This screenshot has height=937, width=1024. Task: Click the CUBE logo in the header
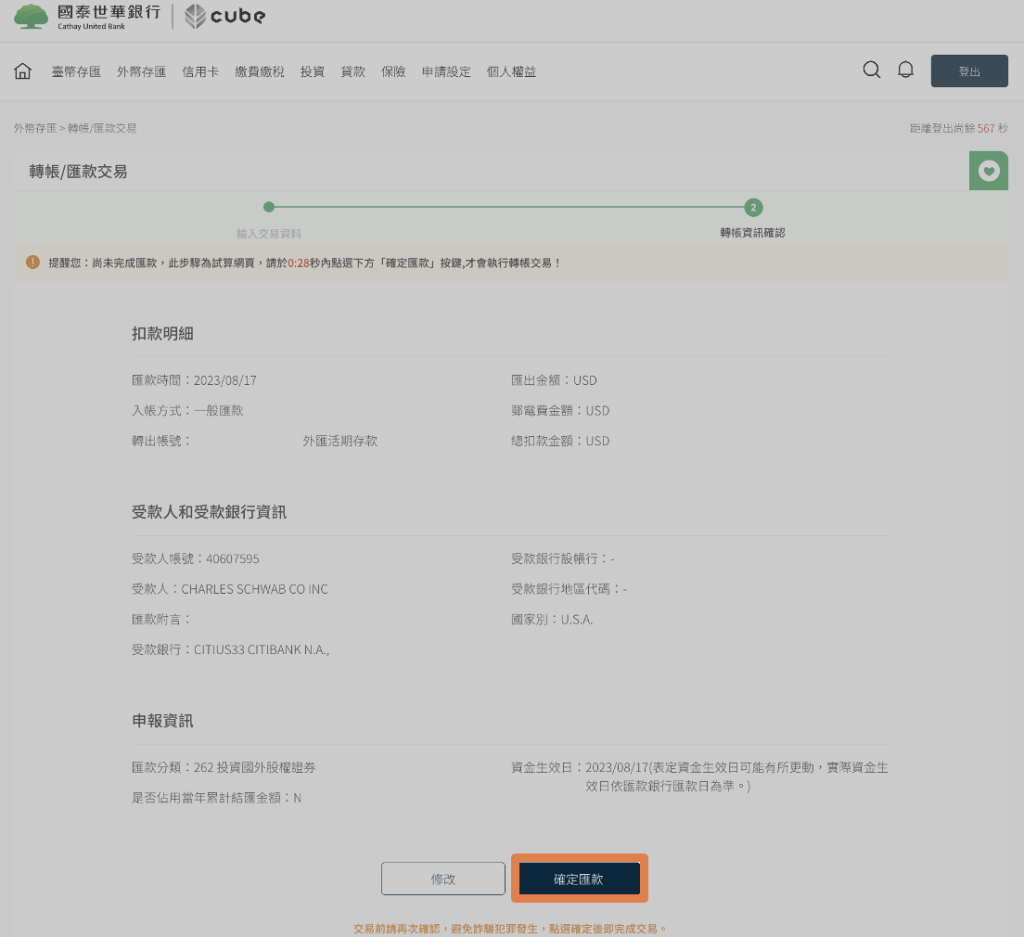(x=223, y=16)
